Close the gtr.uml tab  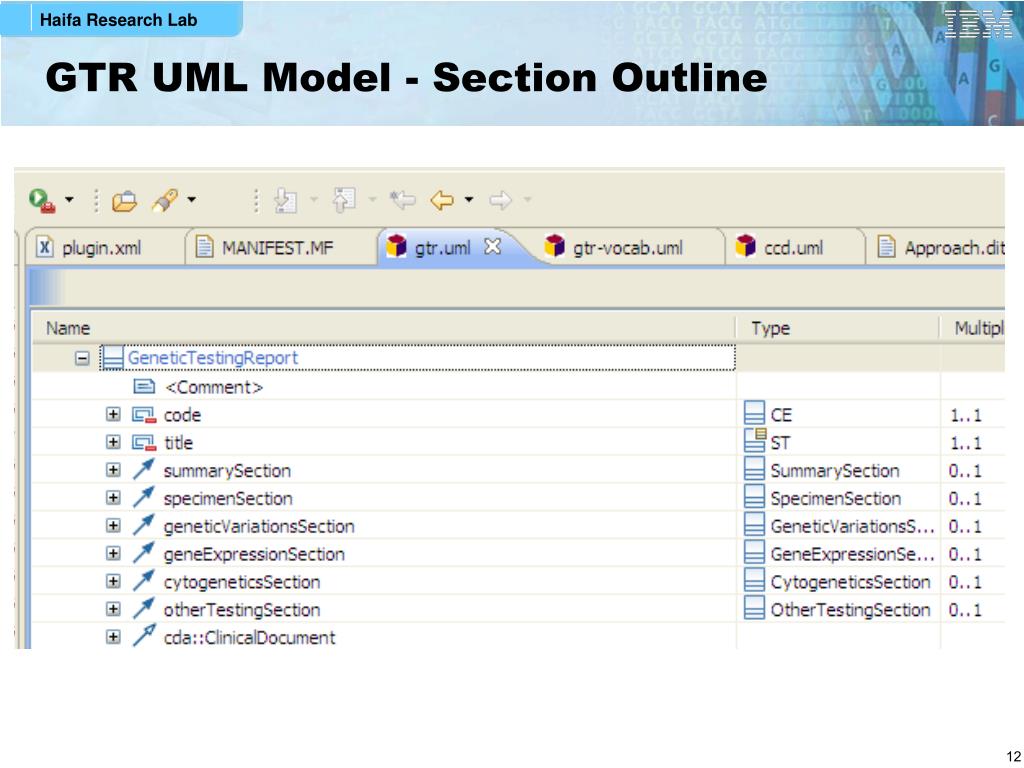coord(493,246)
